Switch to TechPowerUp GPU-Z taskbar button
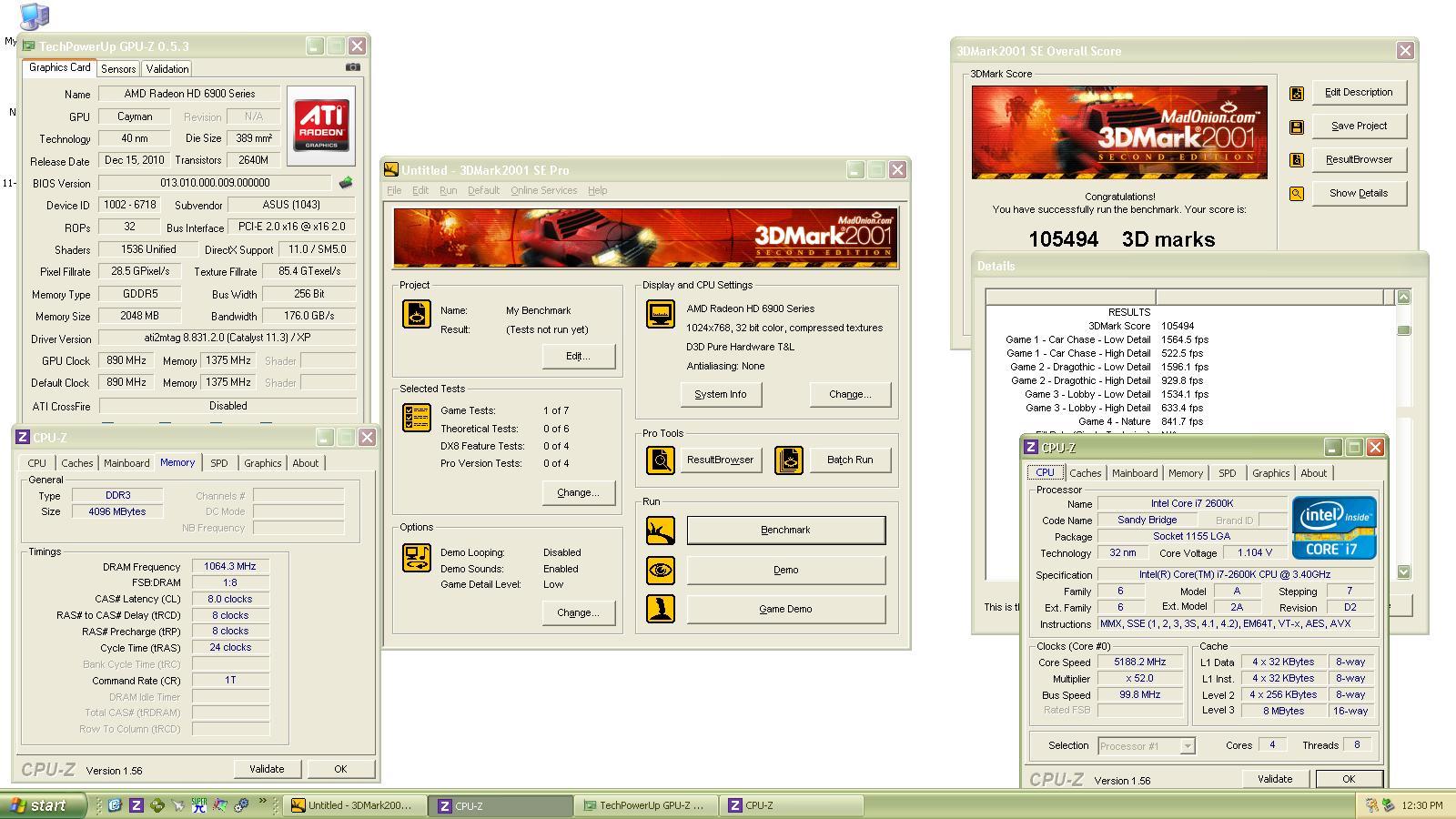Screen dimensions: 1456x819 pyautogui.click(x=644, y=805)
